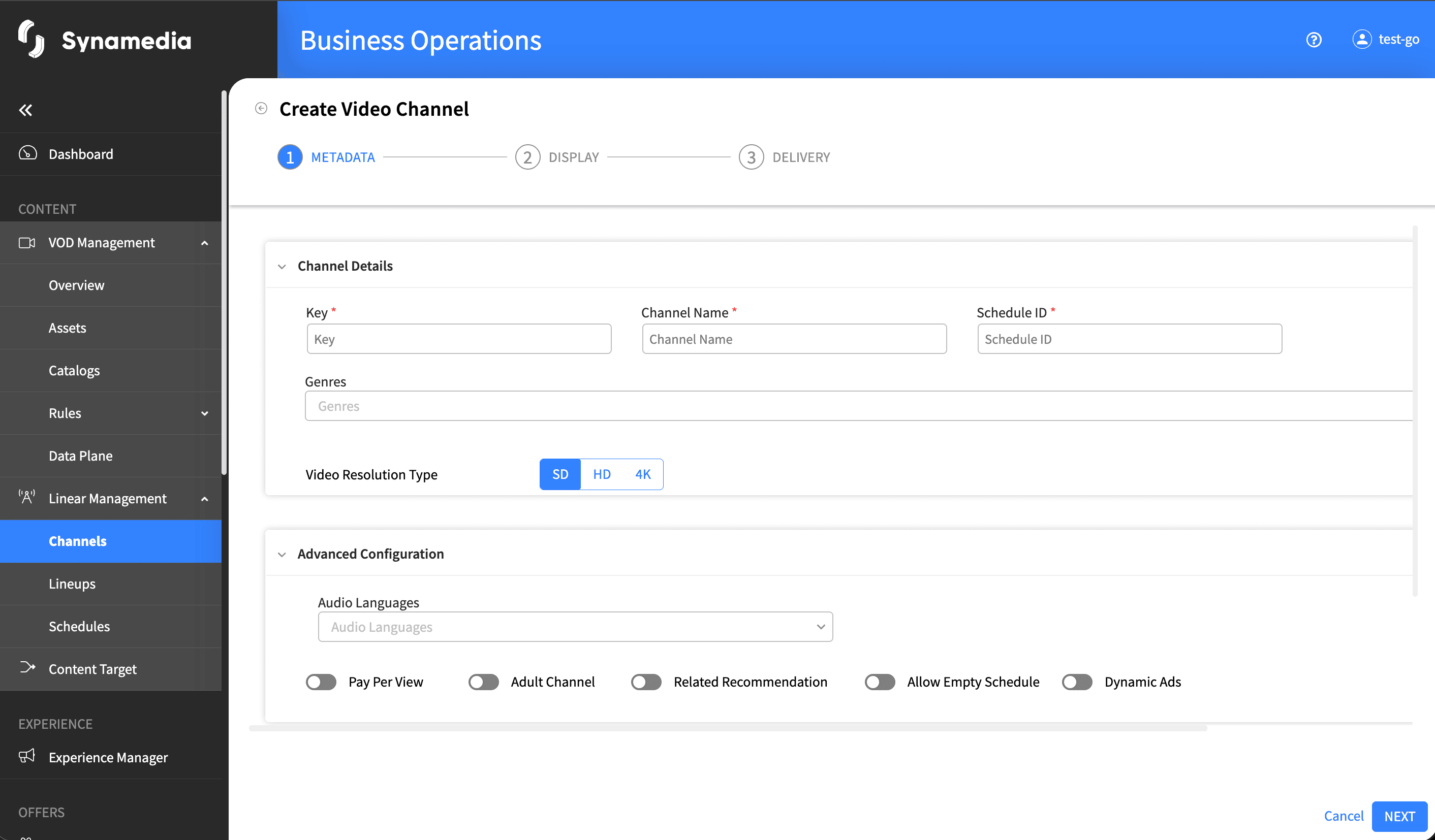Viewport: 1435px width, 840px height.
Task: Click the Synamedia logo icon
Action: (31, 39)
